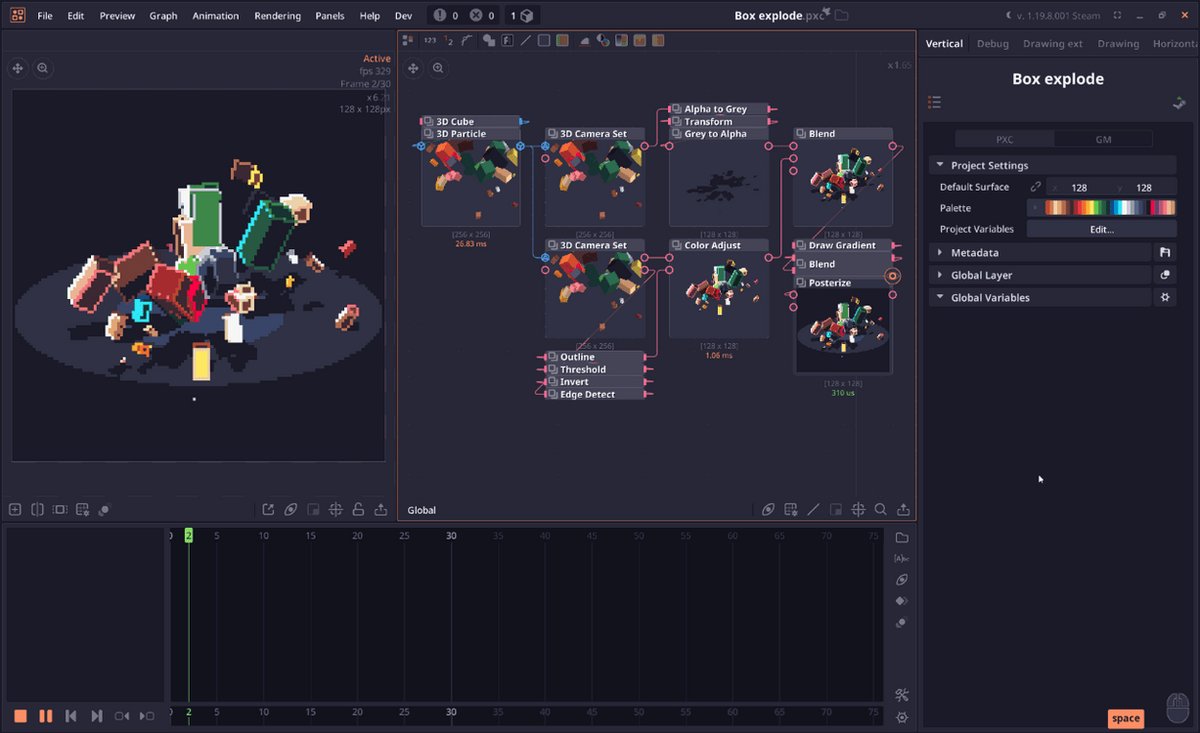Click the padlock icon below preview
The width and height of the screenshot is (1200, 733).
click(x=358, y=509)
